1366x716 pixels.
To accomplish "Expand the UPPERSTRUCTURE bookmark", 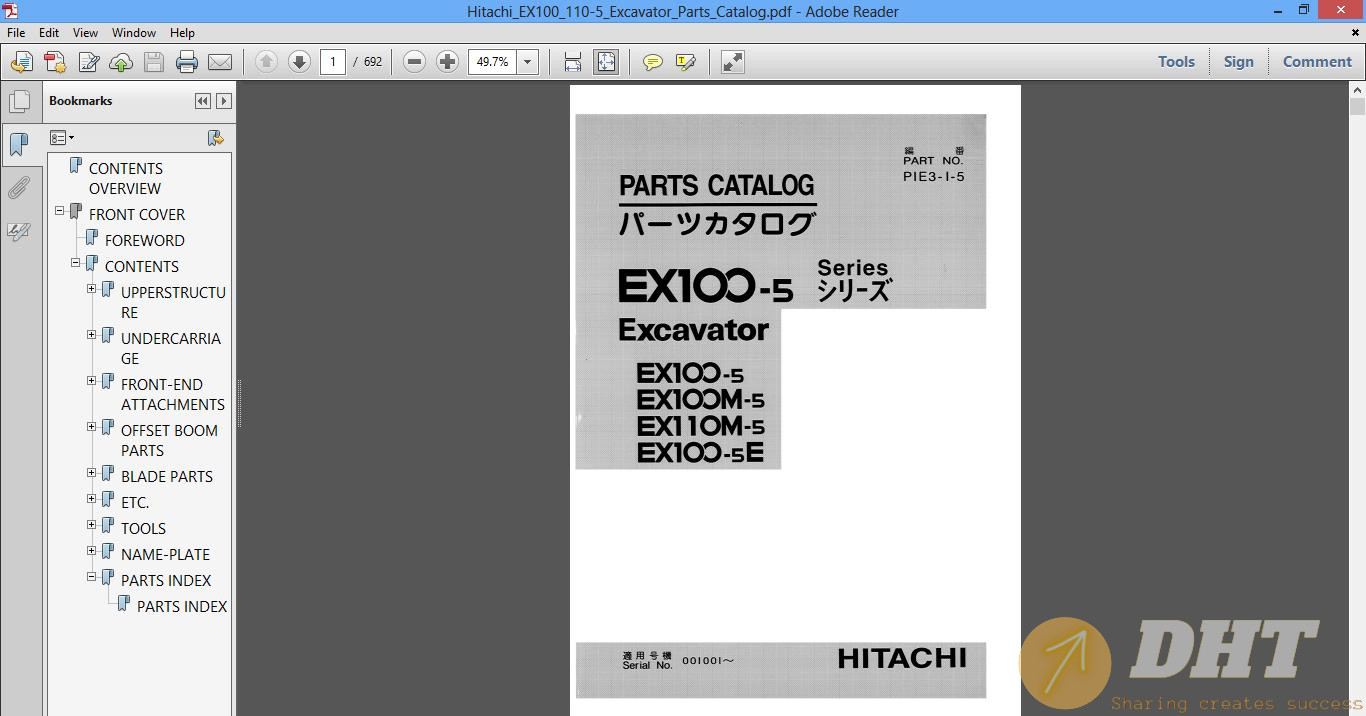I will point(92,289).
